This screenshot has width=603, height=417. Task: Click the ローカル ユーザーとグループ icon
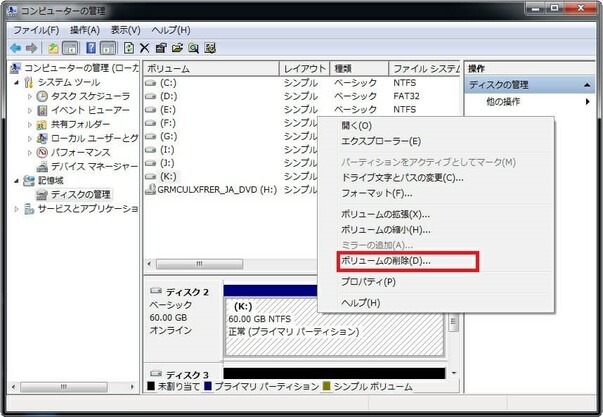(x=42, y=138)
